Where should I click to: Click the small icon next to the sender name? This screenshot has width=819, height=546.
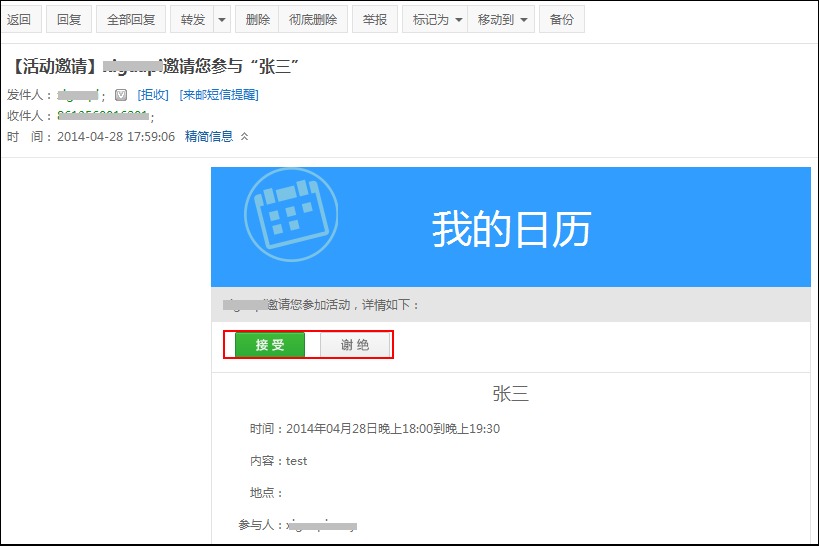[x=121, y=95]
